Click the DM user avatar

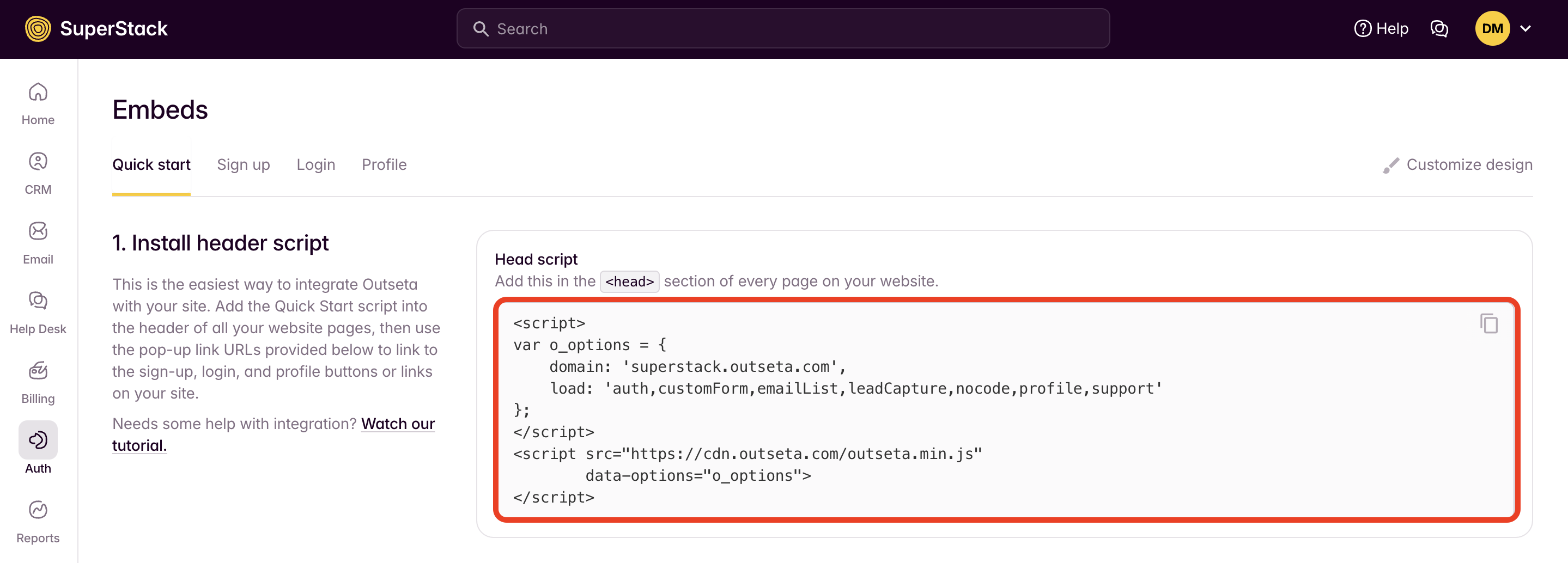1492,29
